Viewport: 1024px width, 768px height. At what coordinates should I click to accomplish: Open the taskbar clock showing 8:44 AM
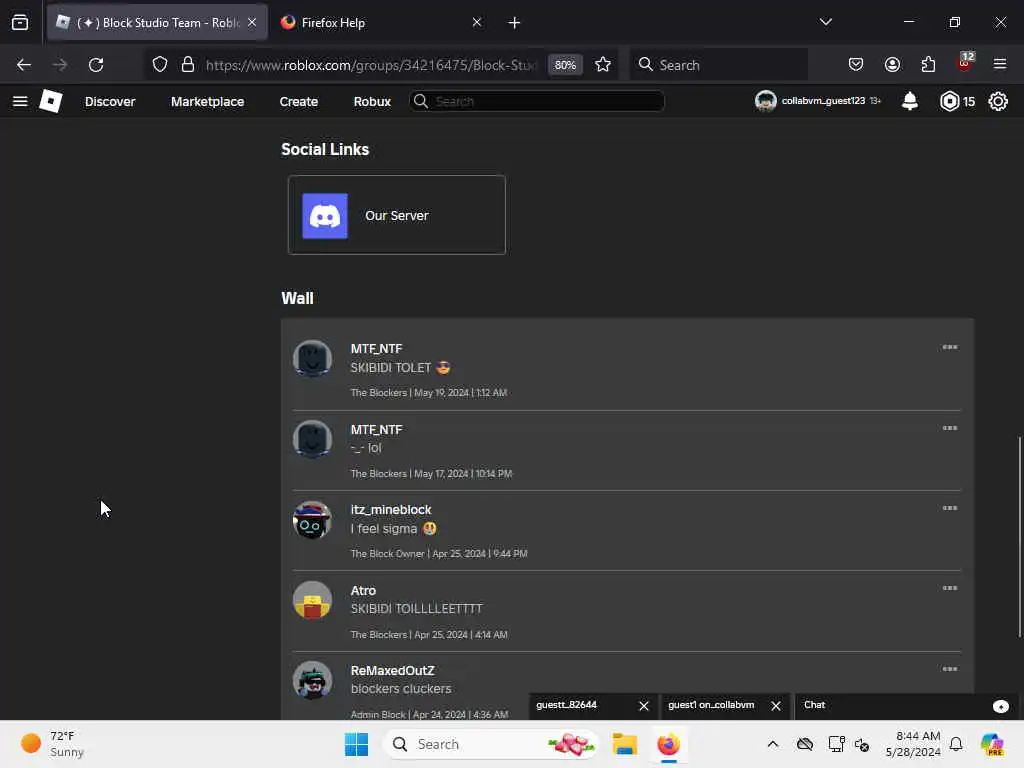tap(913, 744)
